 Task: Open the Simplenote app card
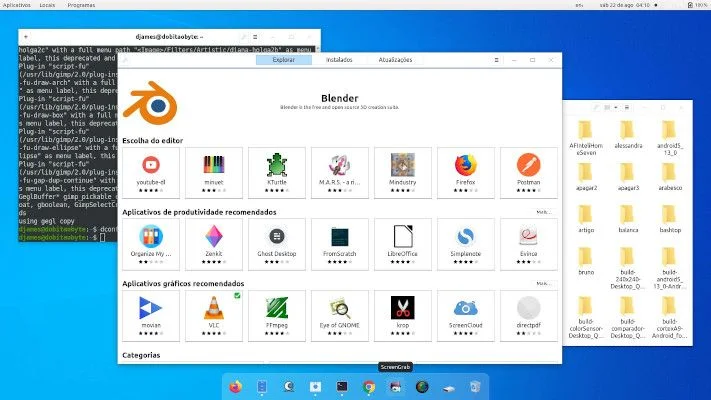tap(466, 244)
